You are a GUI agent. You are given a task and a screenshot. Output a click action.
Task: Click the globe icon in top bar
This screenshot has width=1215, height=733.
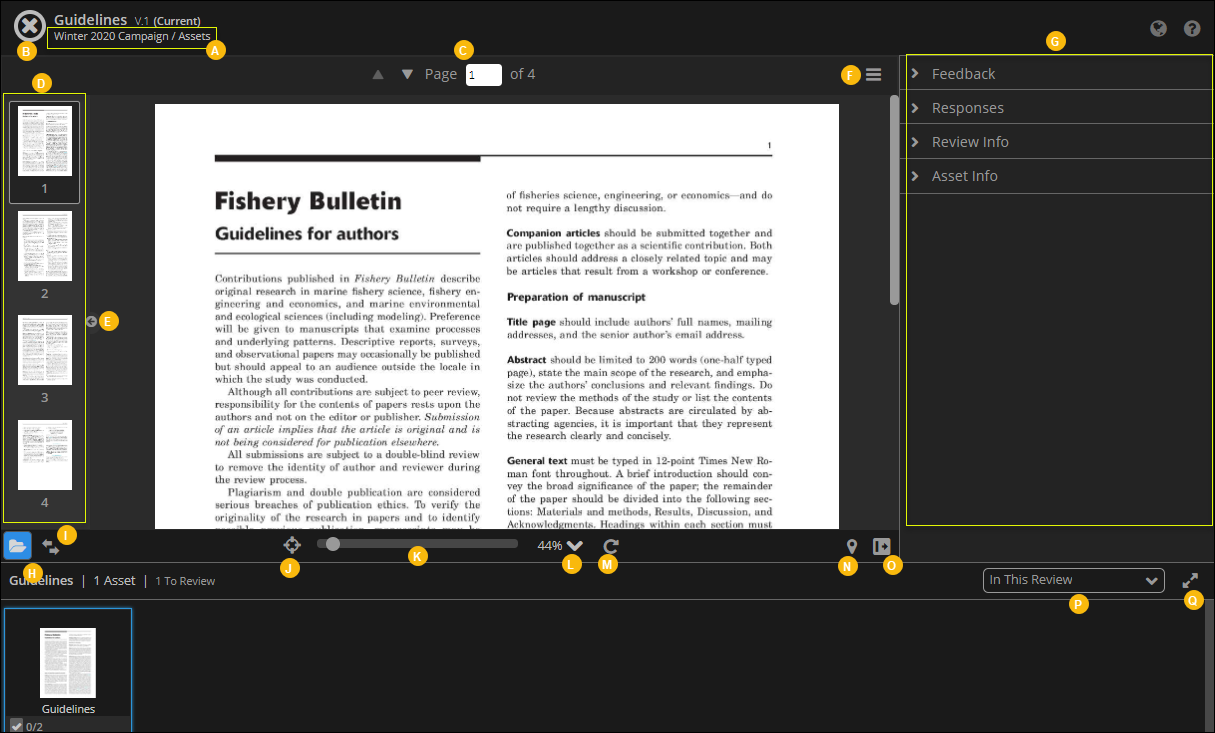coord(1159,29)
